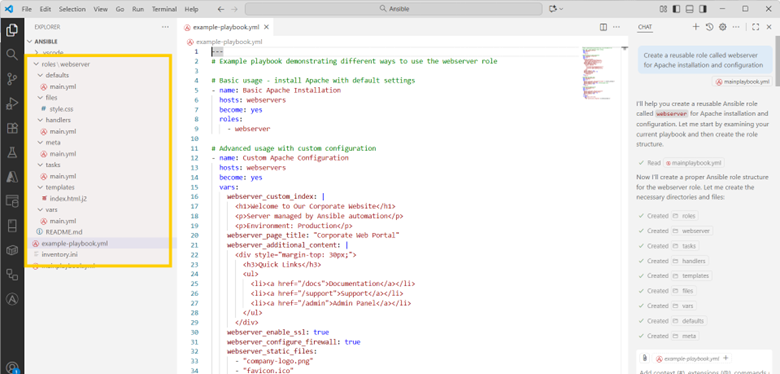Open main.yml under the handlers folder
780x374 pixels.
[x=63, y=131]
